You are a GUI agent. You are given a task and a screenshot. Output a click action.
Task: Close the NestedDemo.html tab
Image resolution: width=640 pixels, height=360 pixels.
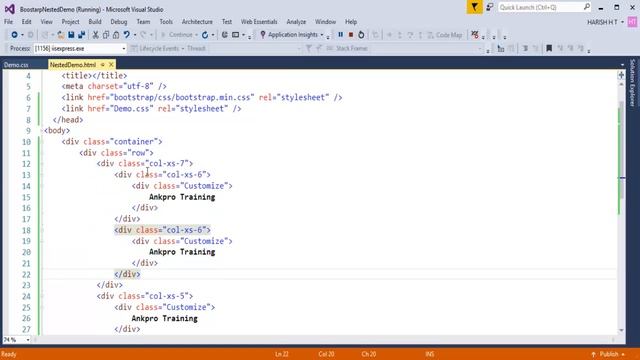tap(111, 64)
